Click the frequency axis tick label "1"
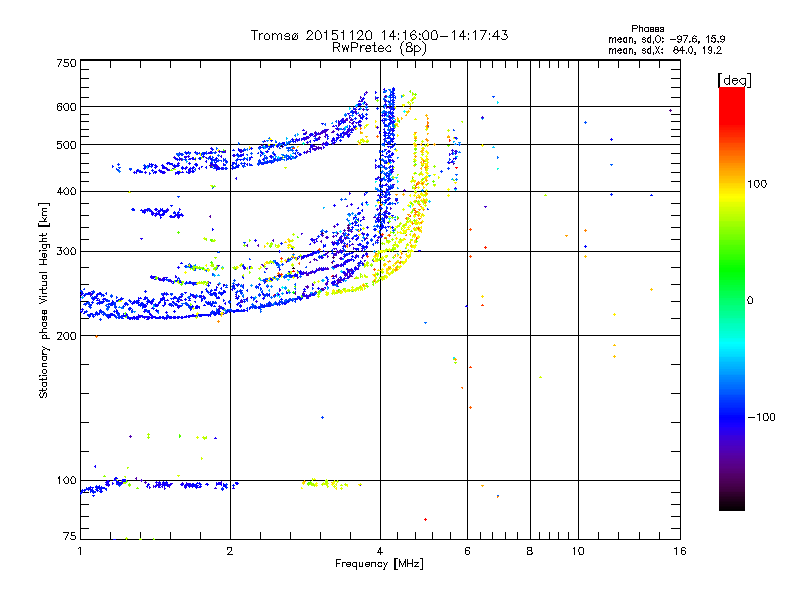 (80, 551)
